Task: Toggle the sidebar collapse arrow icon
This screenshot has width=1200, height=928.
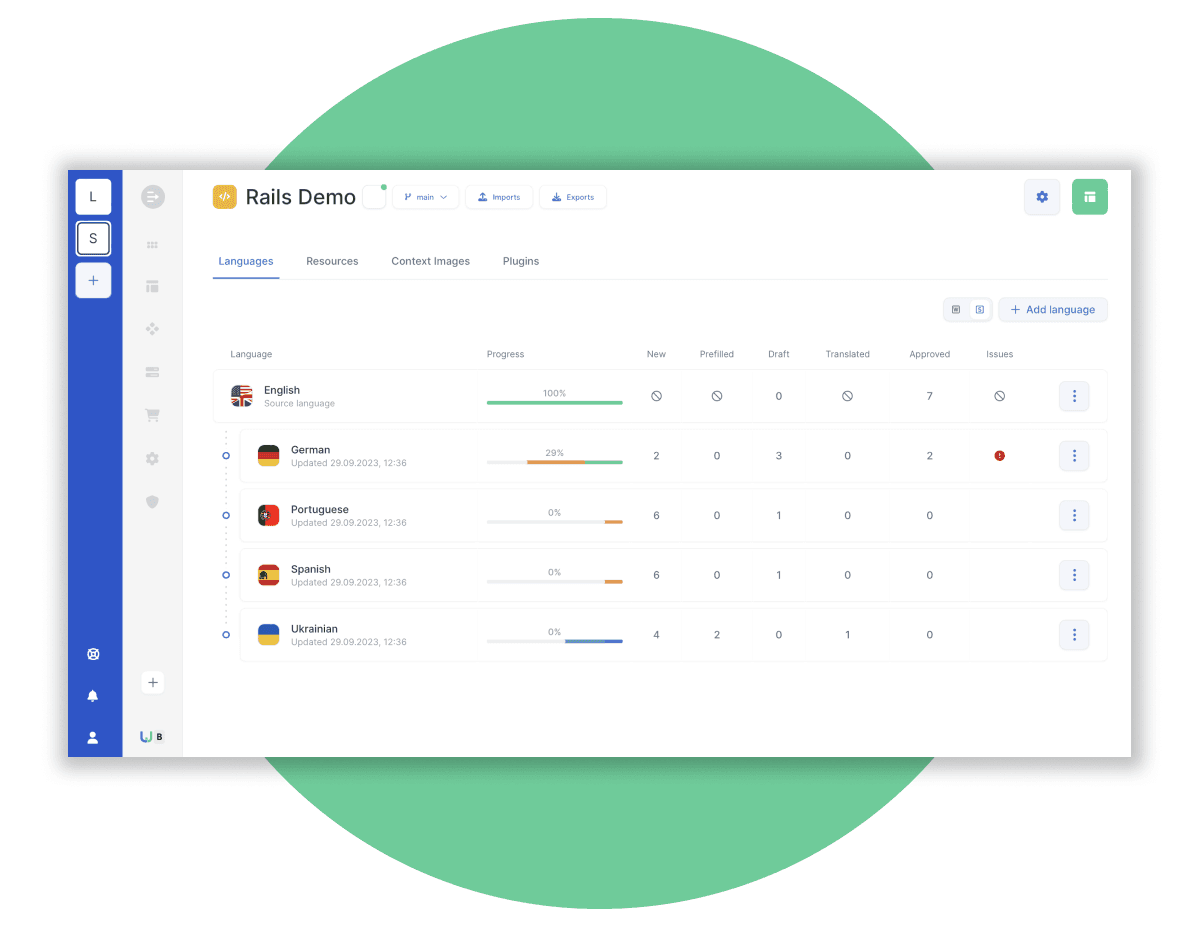Action: click(x=152, y=197)
